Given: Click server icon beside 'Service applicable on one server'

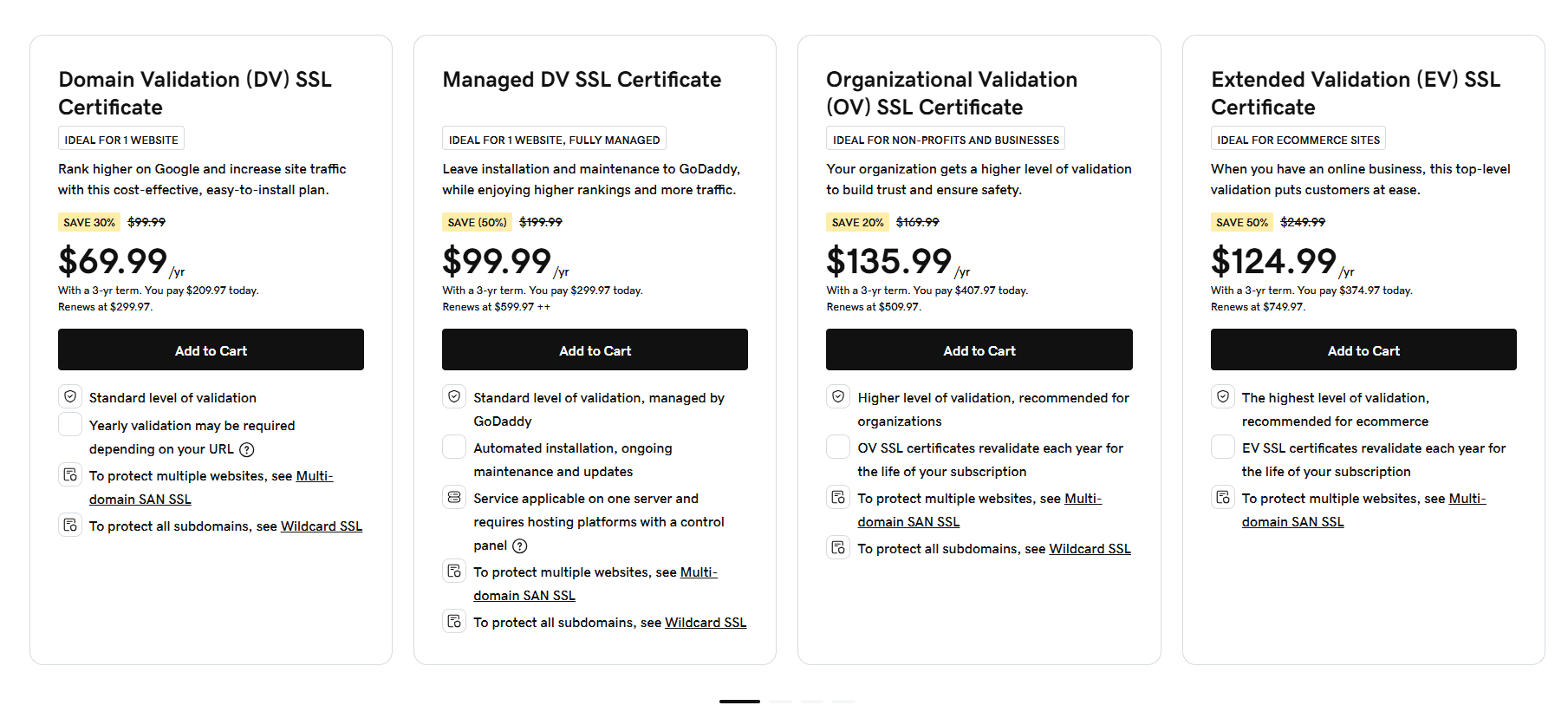Looking at the screenshot, I should coord(454,498).
